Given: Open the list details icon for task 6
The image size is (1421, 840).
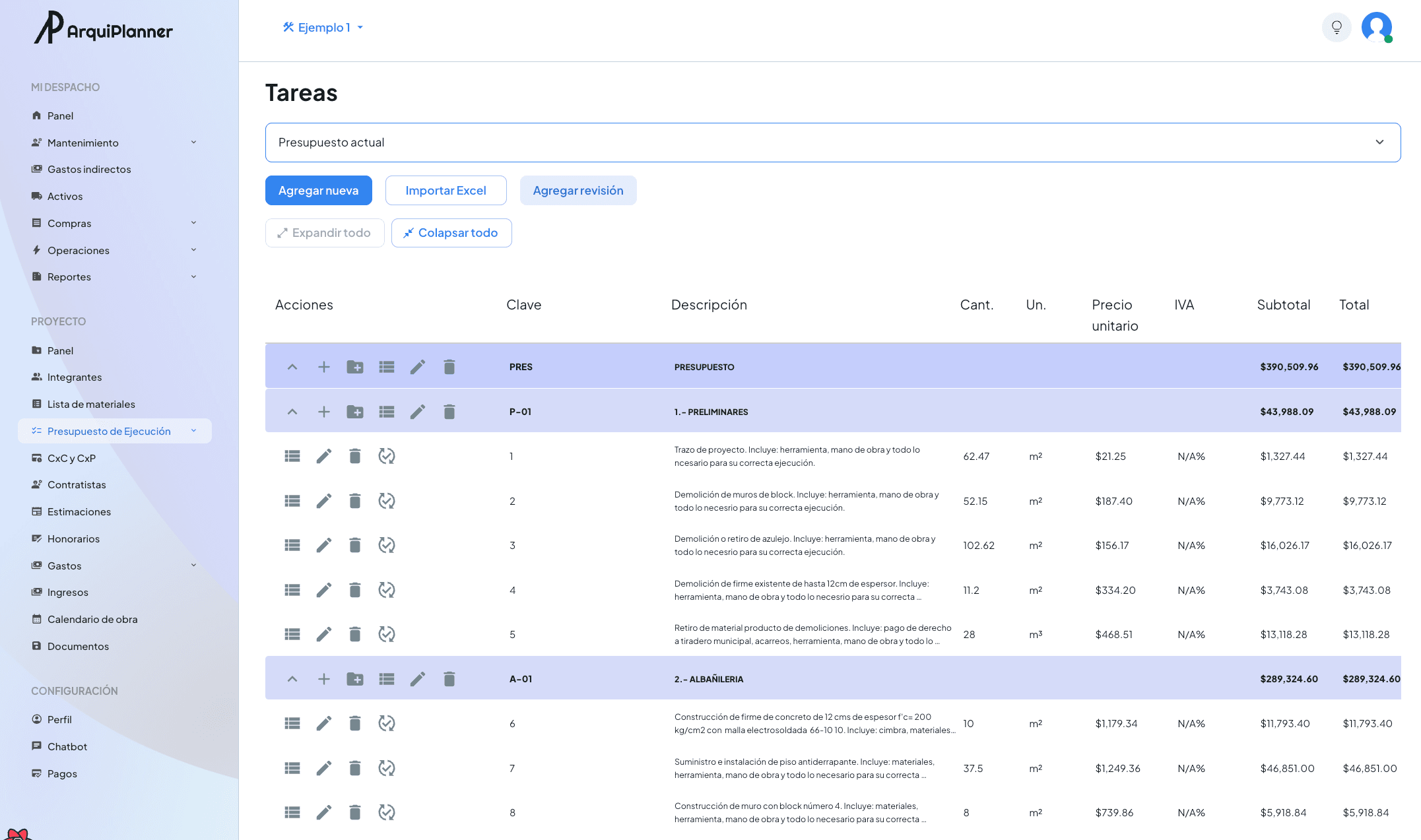Looking at the screenshot, I should pyautogui.click(x=292, y=723).
